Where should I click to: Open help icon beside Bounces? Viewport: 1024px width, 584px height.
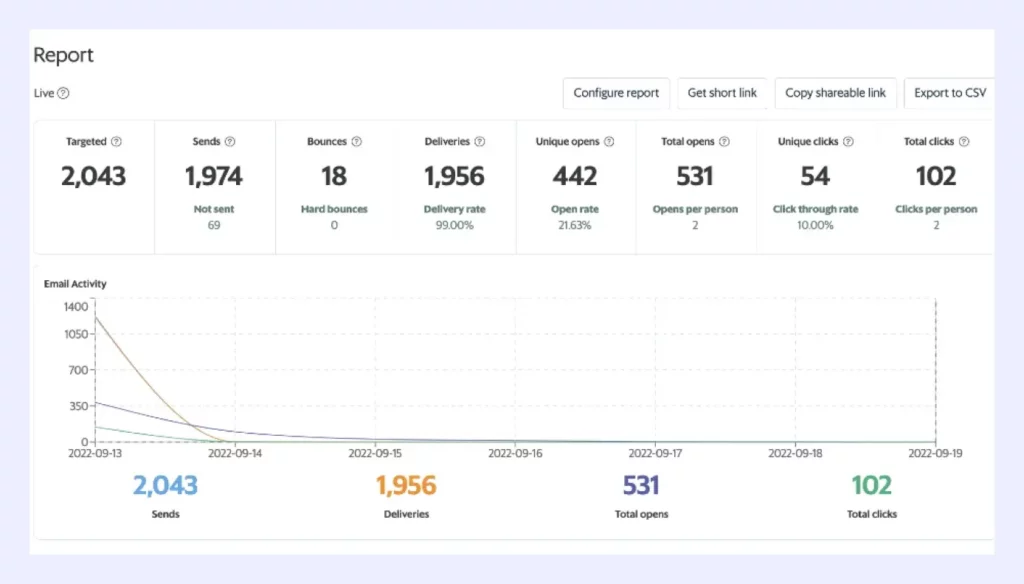[357, 142]
